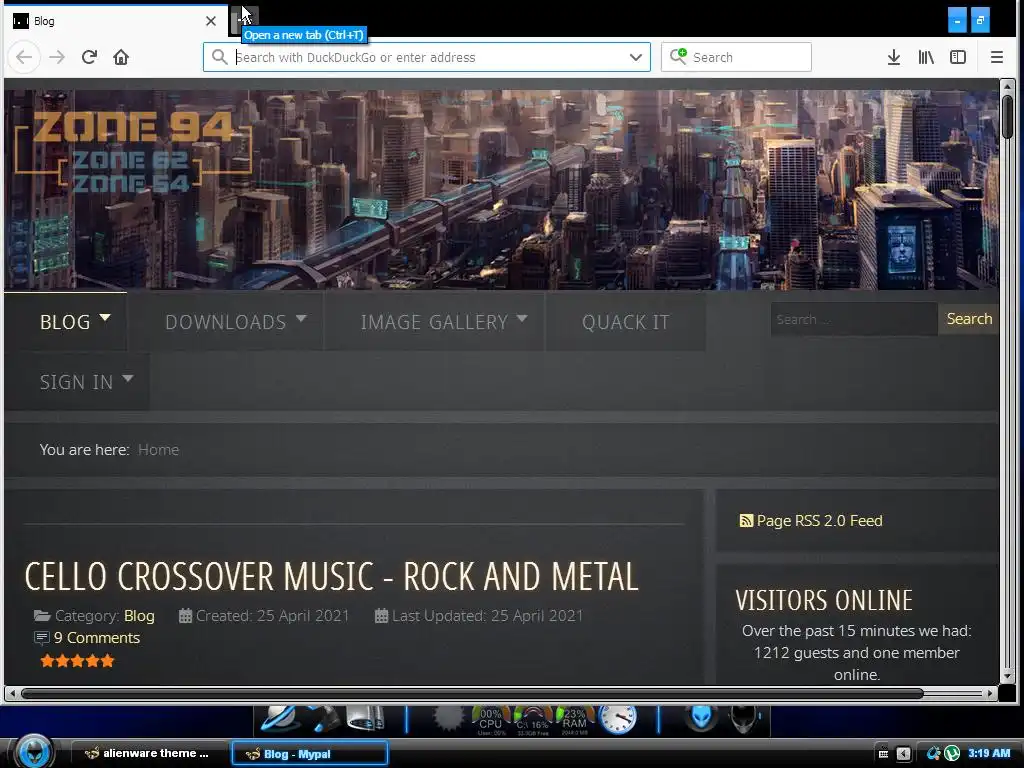Click the CPU meter gadget

490,720
